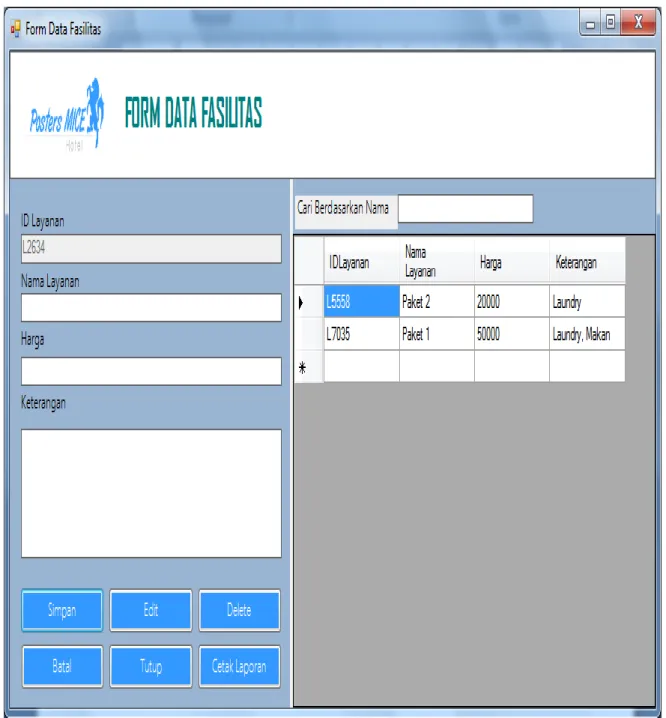Sort by the Harga column header in grid
This screenshot has width=666, height=718.
(x=512, y=261)
